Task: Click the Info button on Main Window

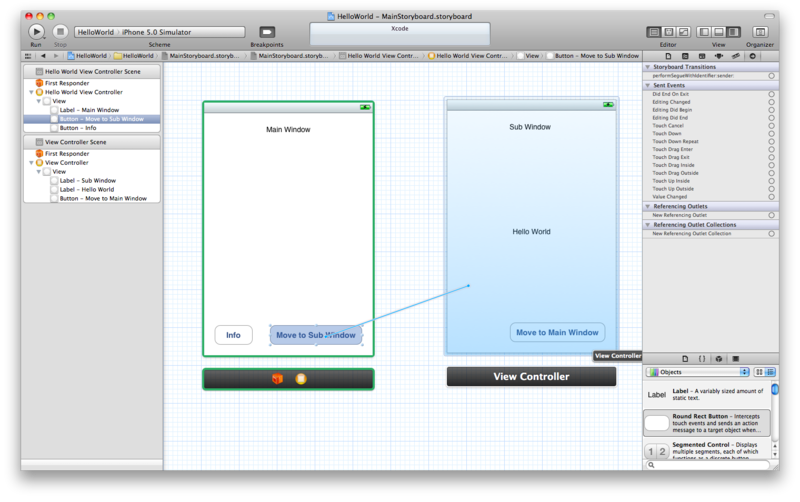Action: click(233, 335)
